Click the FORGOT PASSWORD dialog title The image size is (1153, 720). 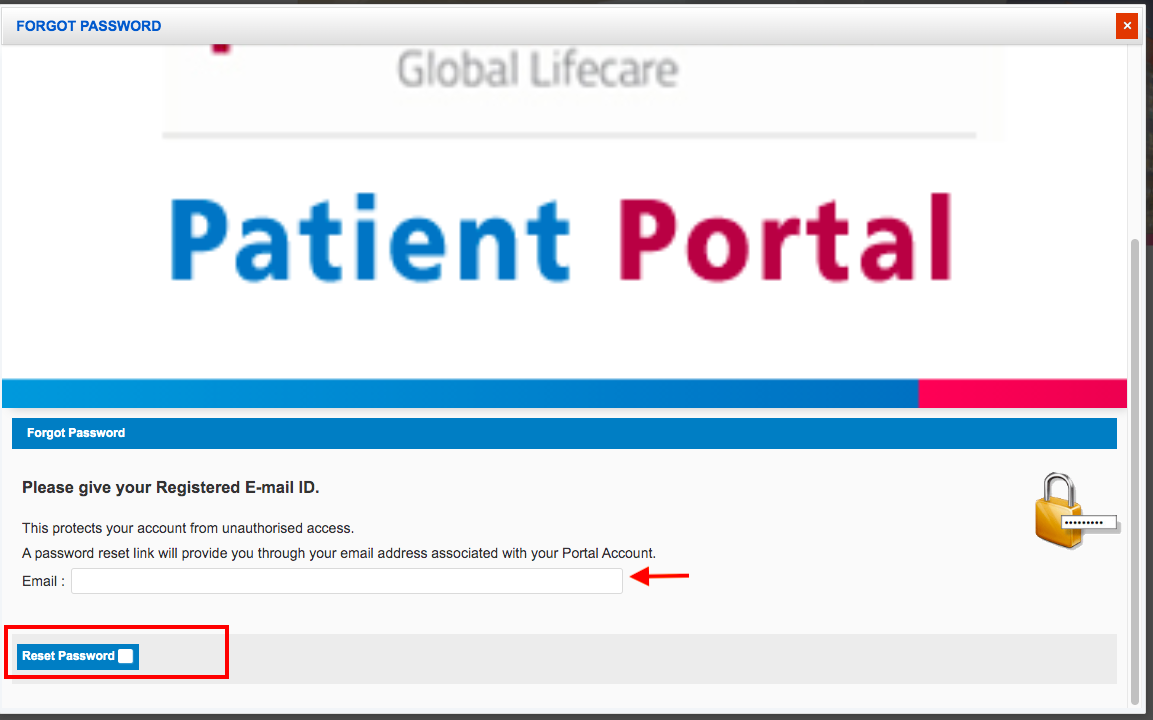click(x=88, y=26)
